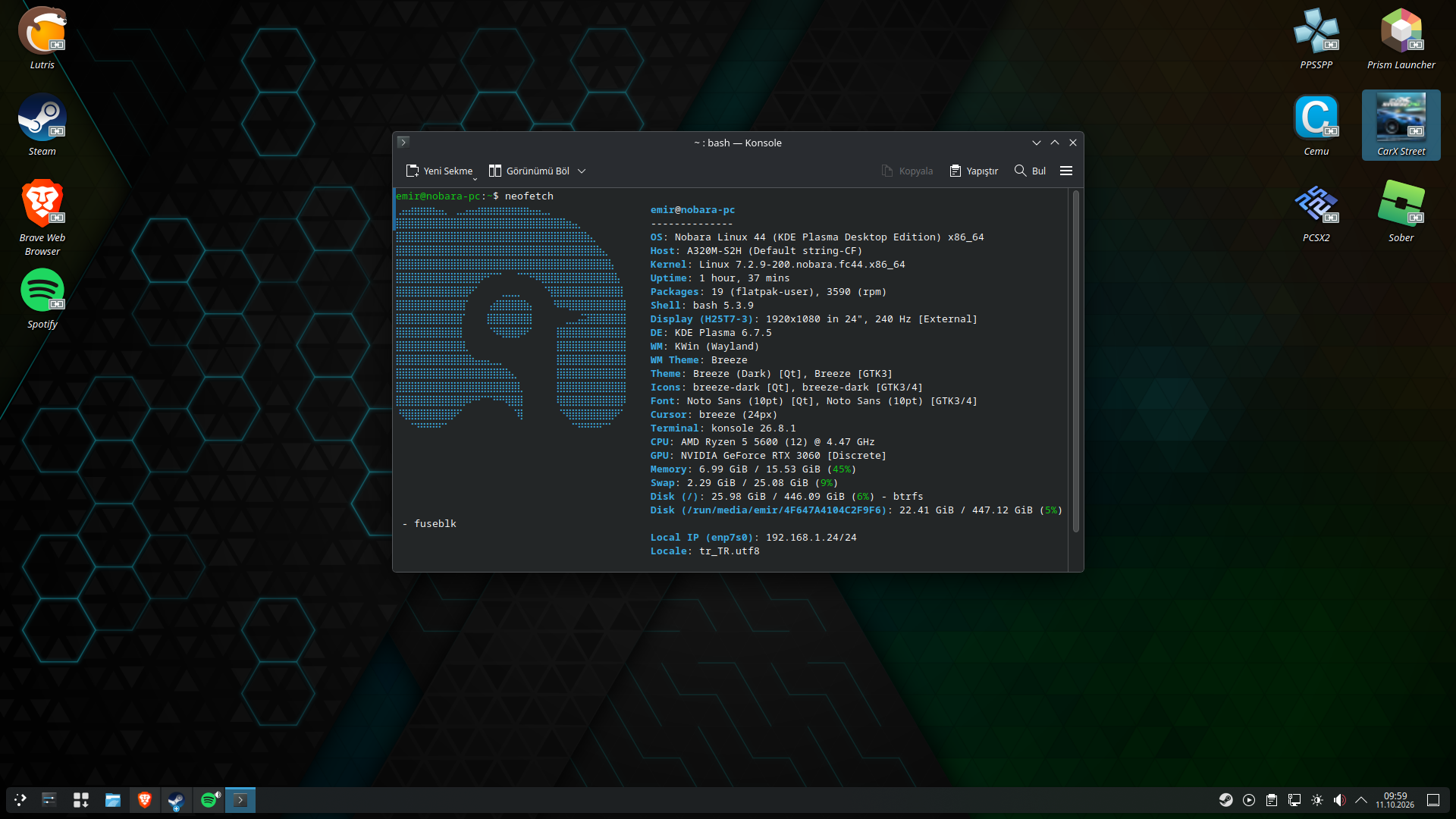Click the Konsole terminal scrollbar
Screen dimensions: 1456x819
(1075, 361)
